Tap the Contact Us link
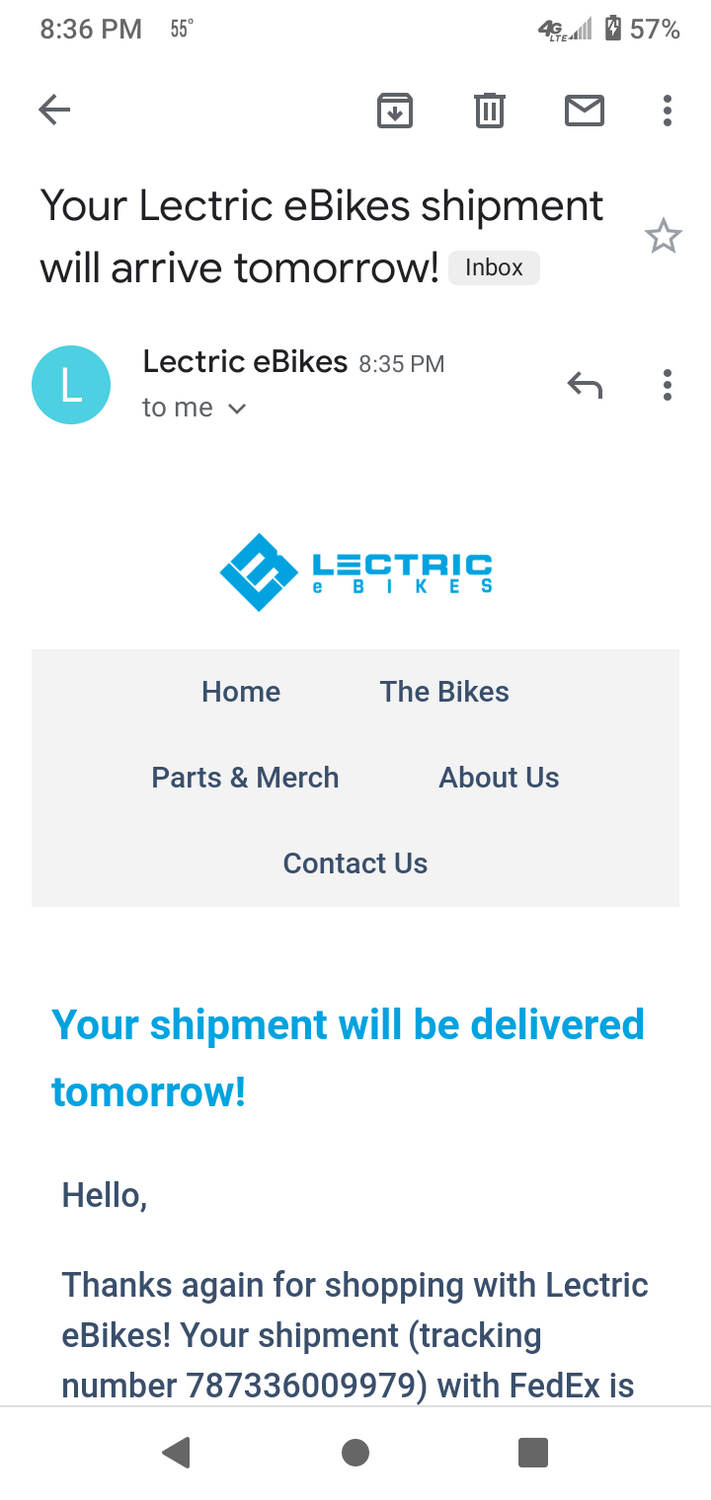This screenshot has width=711, height=1500. [x=355, y=863]
